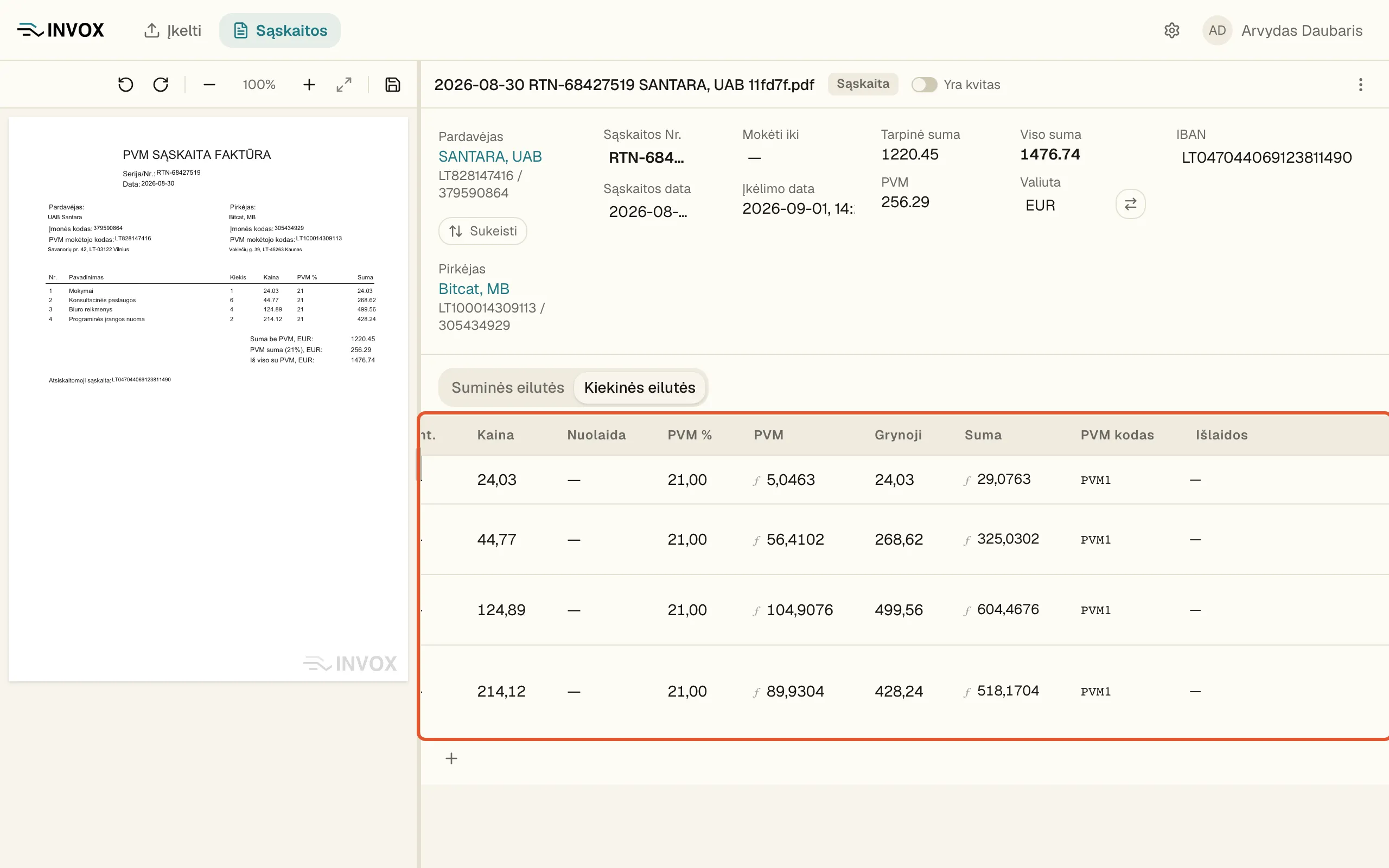Click the PVM % column header
This screenshot has width=1389, height=868.
click(x=689, y=435)
